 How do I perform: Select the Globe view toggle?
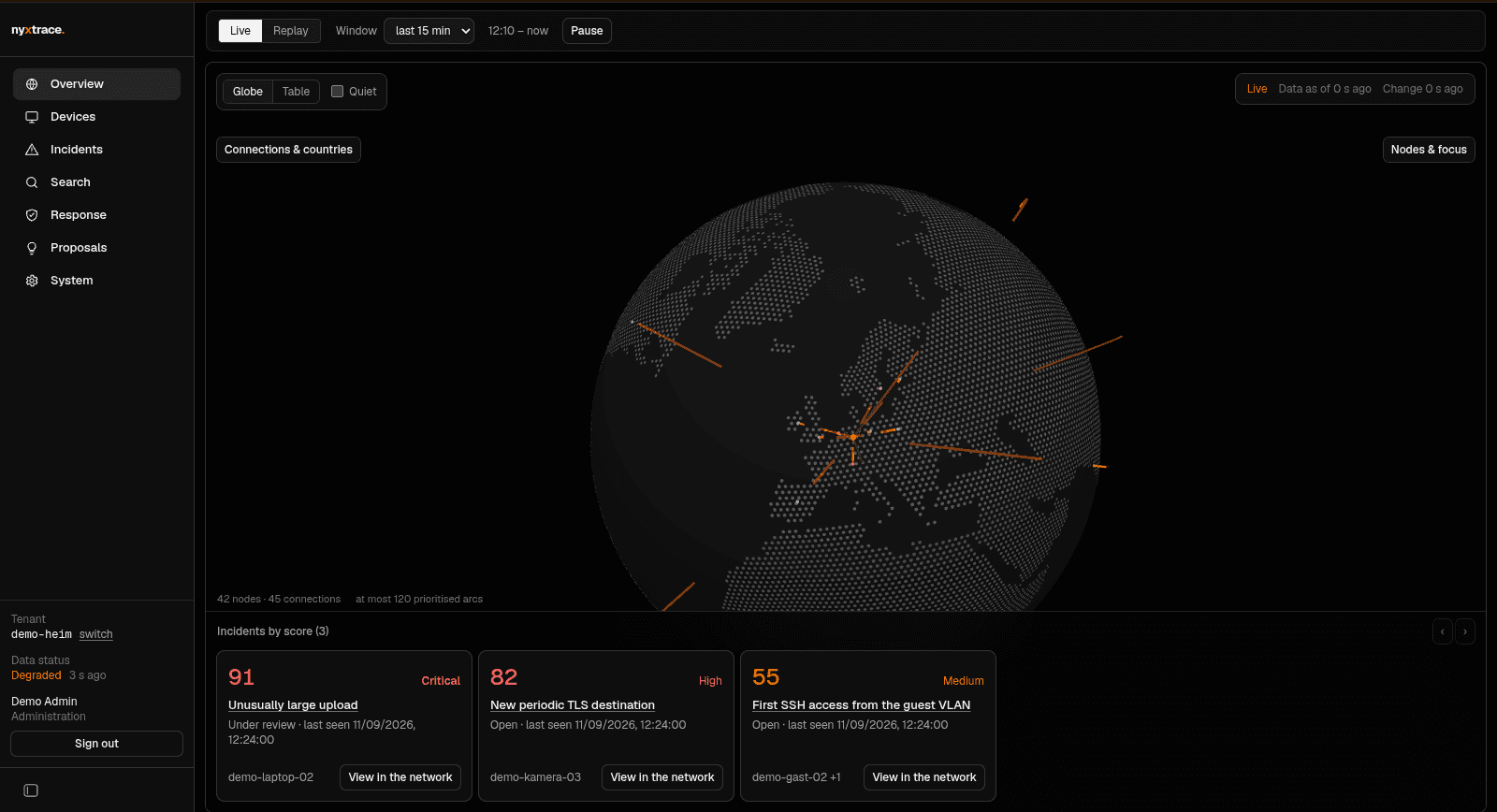tap(248, 92)
